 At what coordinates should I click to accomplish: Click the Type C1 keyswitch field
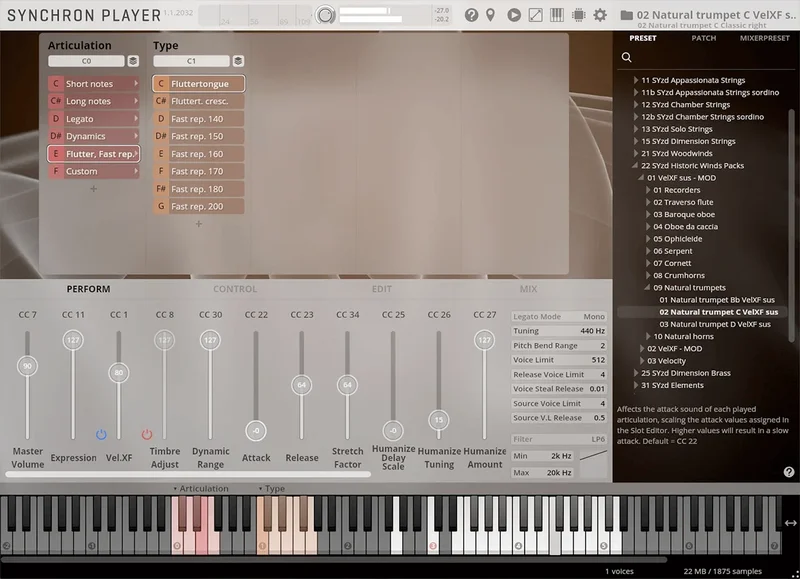191,61
